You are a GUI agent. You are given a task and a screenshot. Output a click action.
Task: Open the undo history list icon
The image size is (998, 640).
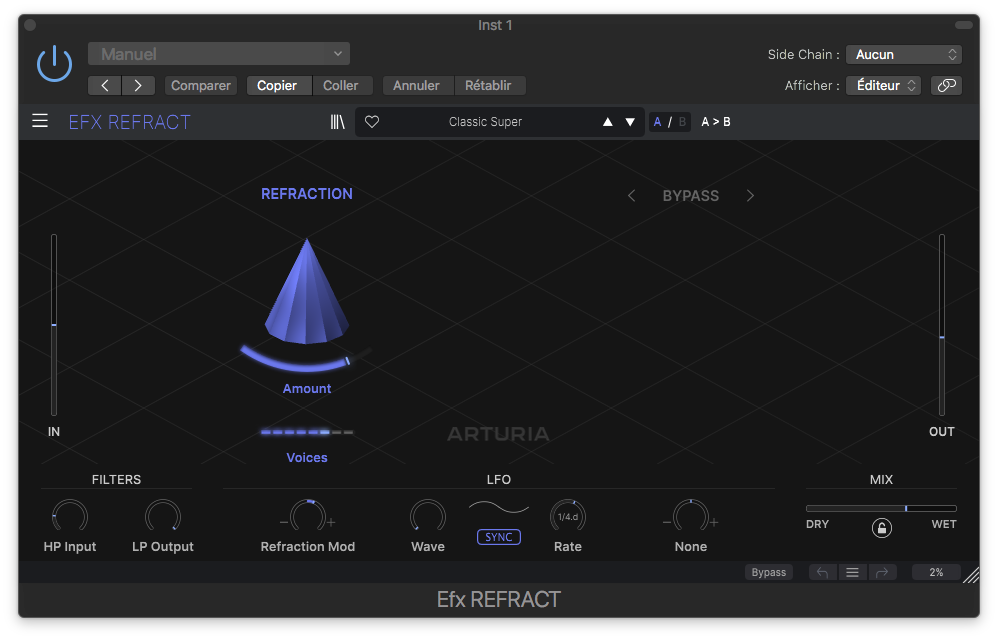852,573
